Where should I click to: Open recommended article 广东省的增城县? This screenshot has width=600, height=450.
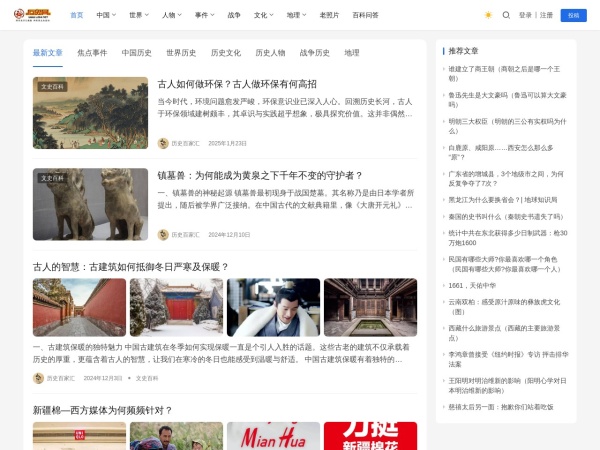click(x=506, y=179)
